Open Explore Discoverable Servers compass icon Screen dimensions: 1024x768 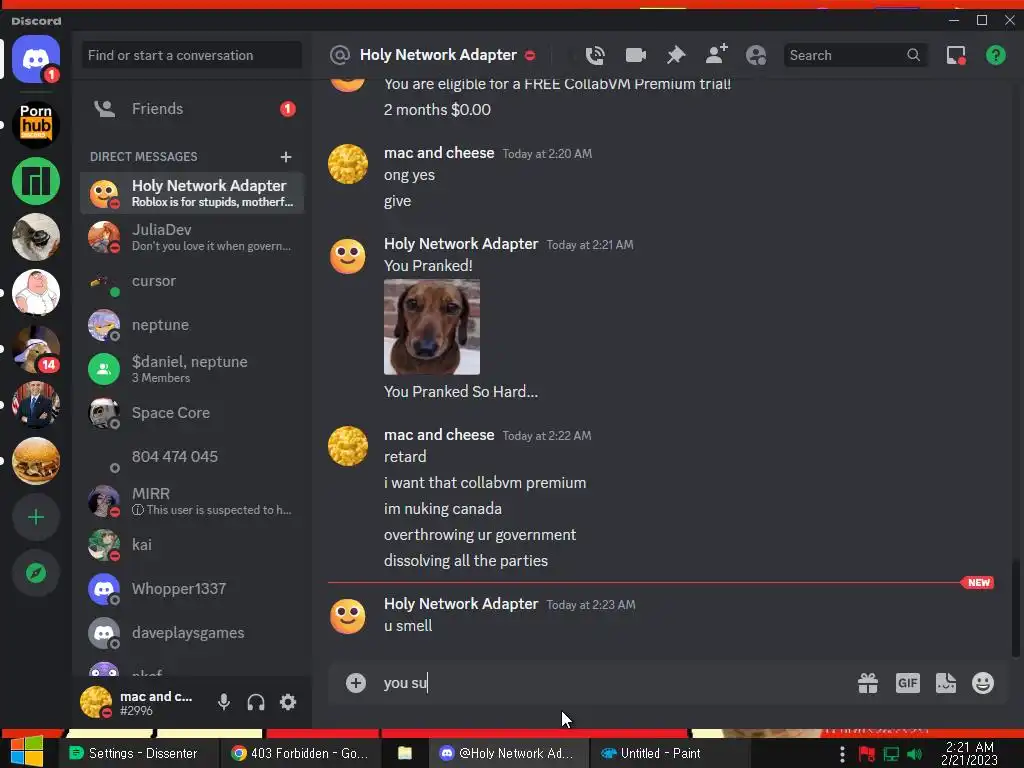[36, 573]
